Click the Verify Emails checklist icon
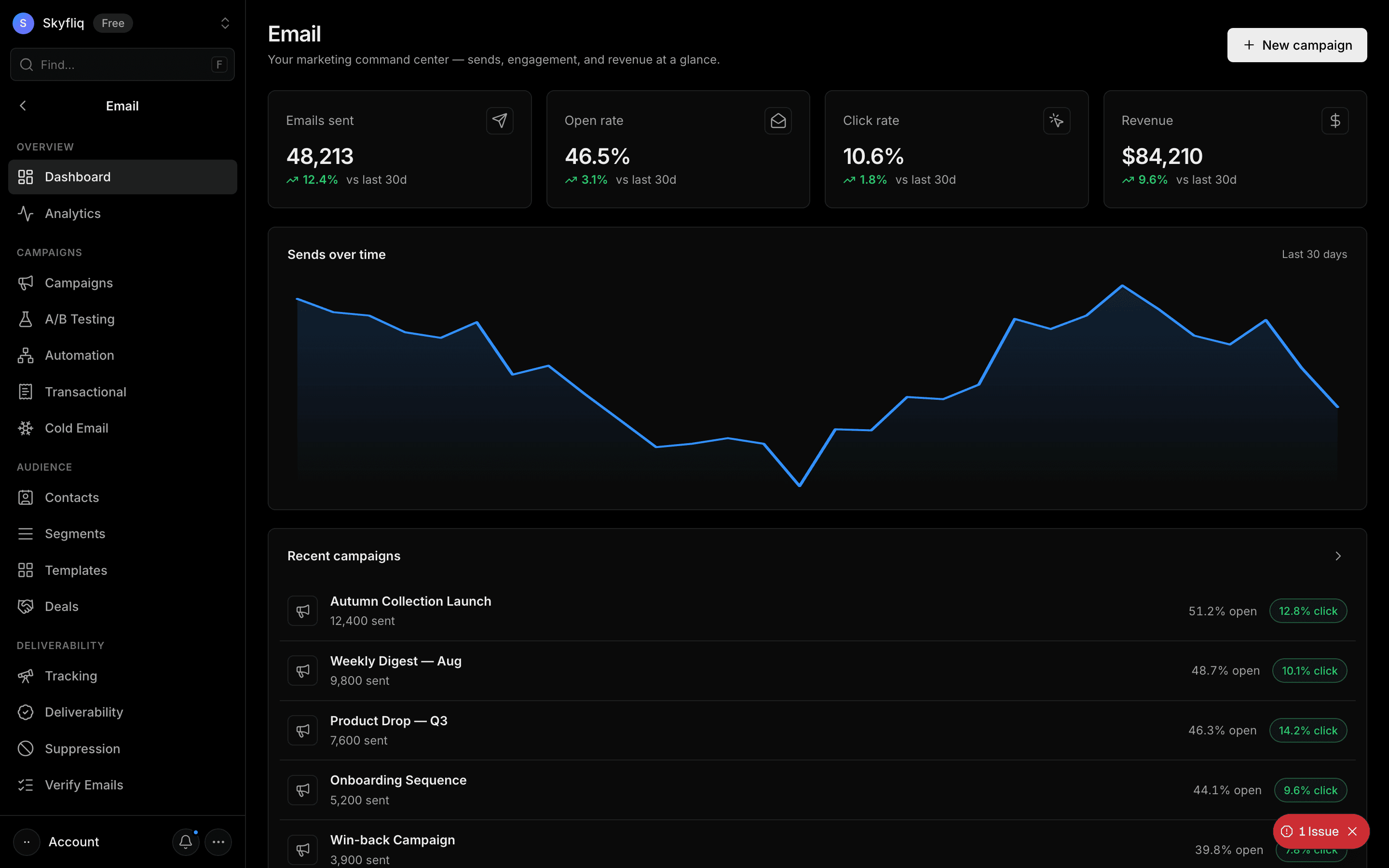Screen dimensions: 1389x868 point(25,785)
